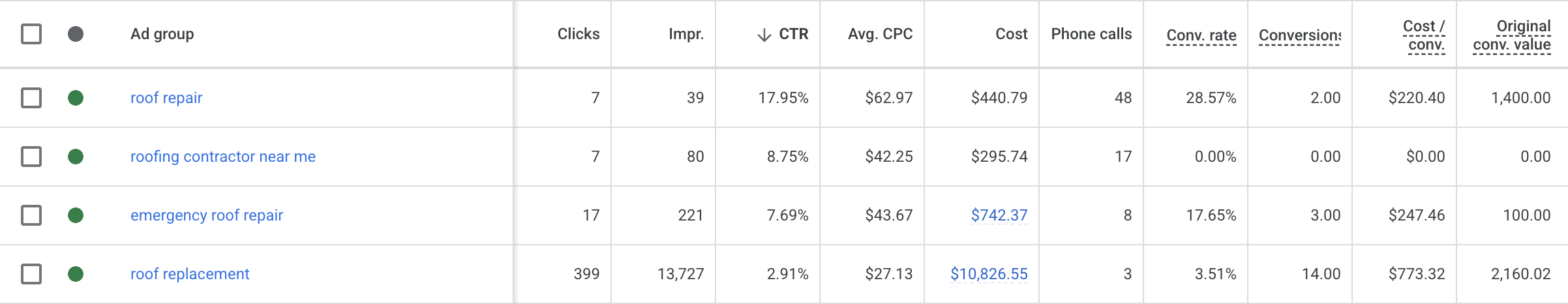Select the roof replacement row checkbox
This screenshot has height=304, width=1568.
pos(31,274)
